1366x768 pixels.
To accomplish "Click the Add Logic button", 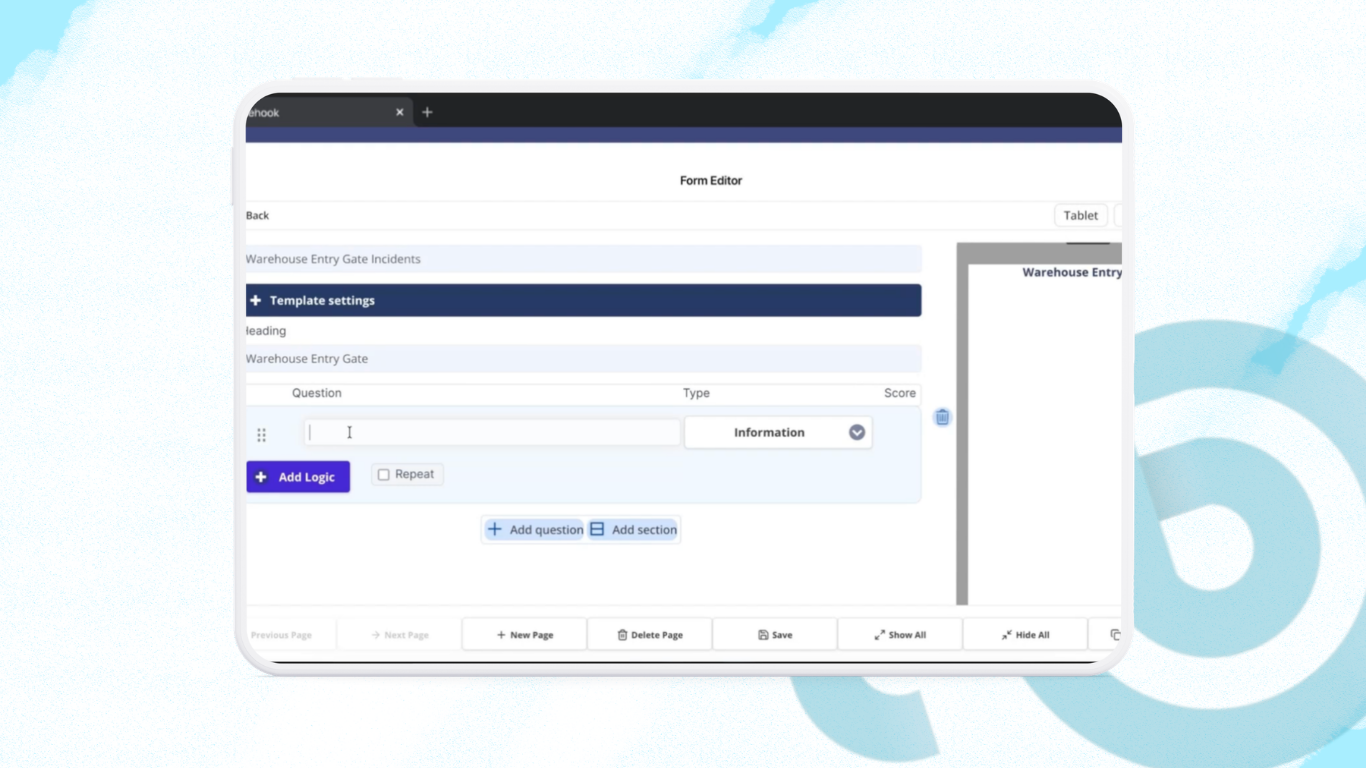I will [298, 477].
